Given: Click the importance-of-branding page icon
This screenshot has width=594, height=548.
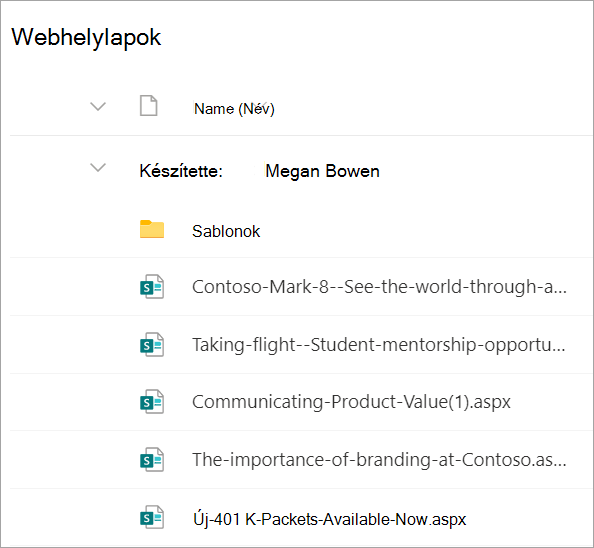Looking at the screenshot, I should [152, 460].
